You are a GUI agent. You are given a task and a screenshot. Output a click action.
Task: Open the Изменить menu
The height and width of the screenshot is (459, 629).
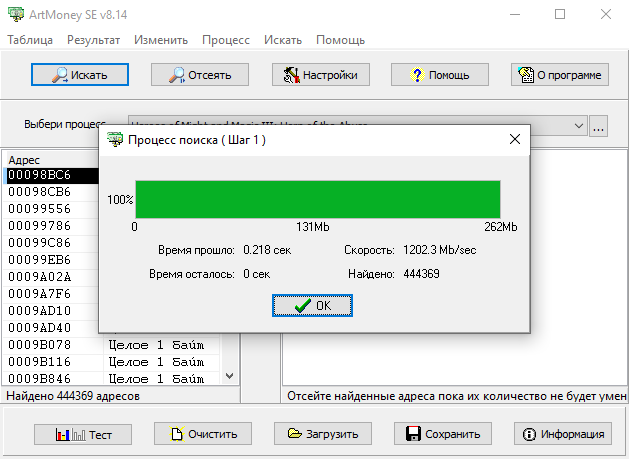pos(161,40)
